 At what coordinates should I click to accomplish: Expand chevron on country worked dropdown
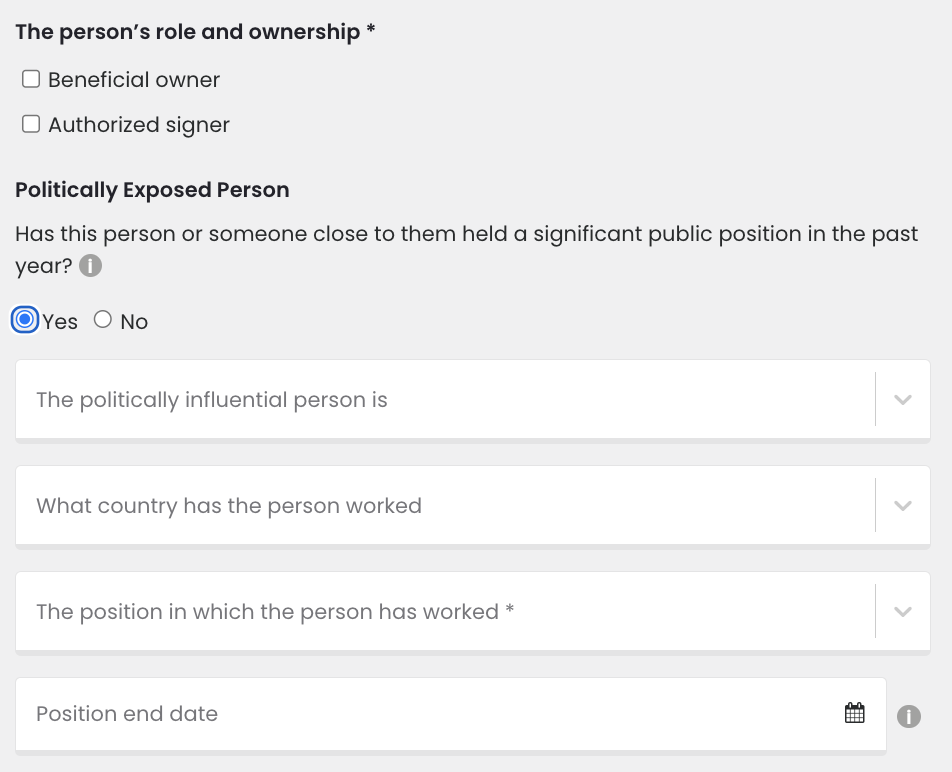pos(903,506)
